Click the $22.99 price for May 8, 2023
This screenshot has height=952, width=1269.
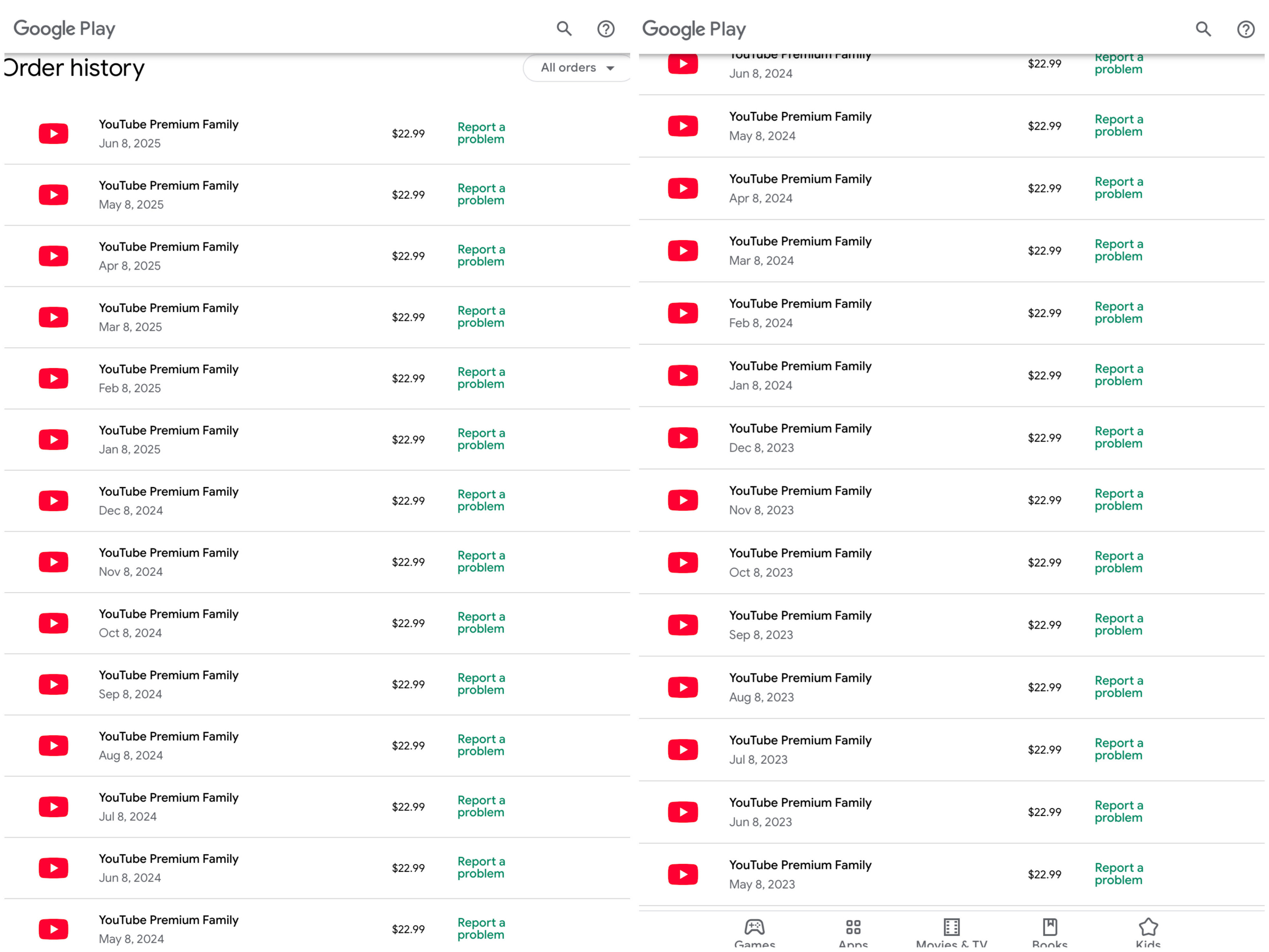(x=1044, y=875)
